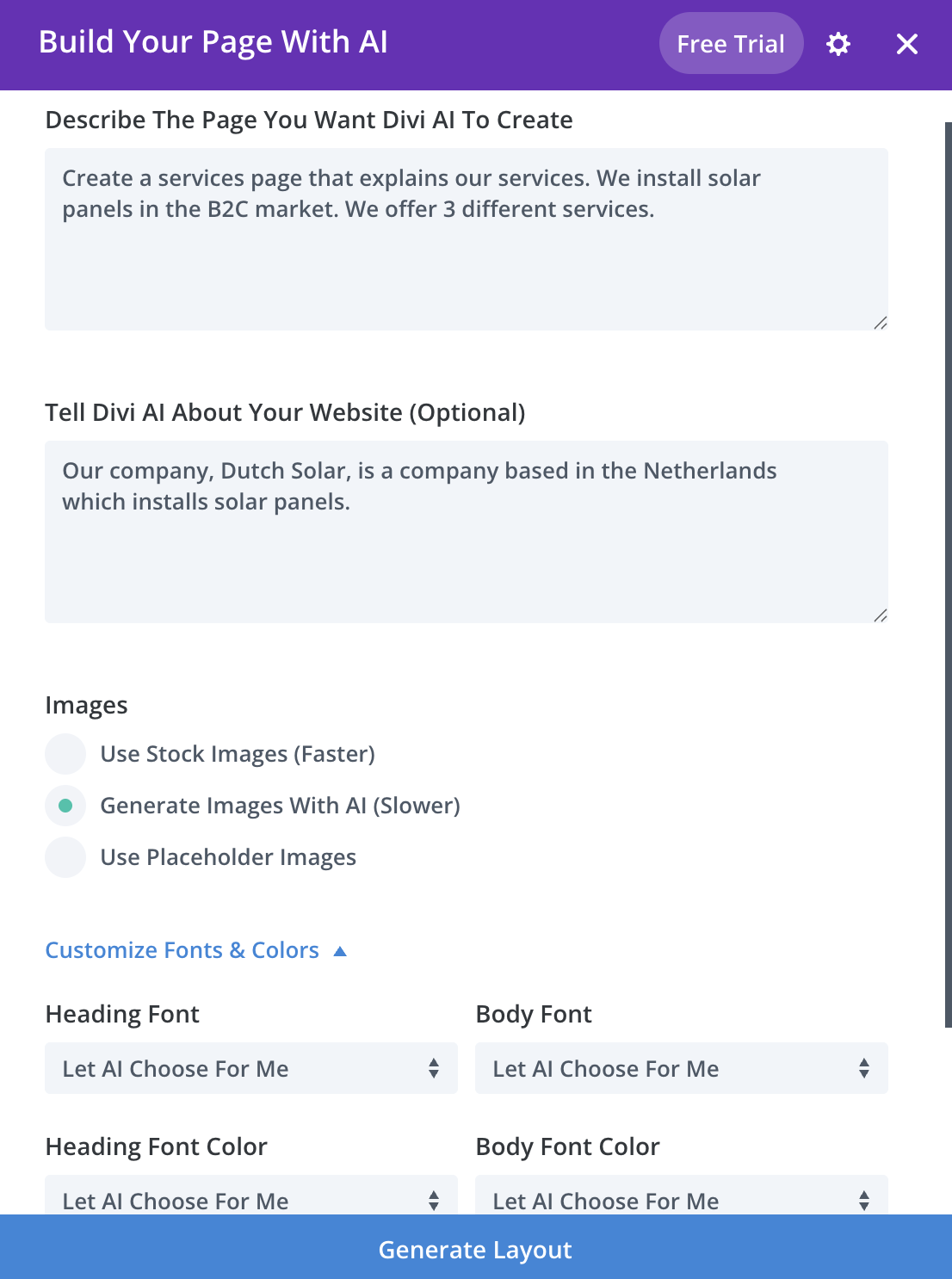Close the Build Your Page With AI dialog
This screenshot has height=1279, width=952.
tap(906, 44)
